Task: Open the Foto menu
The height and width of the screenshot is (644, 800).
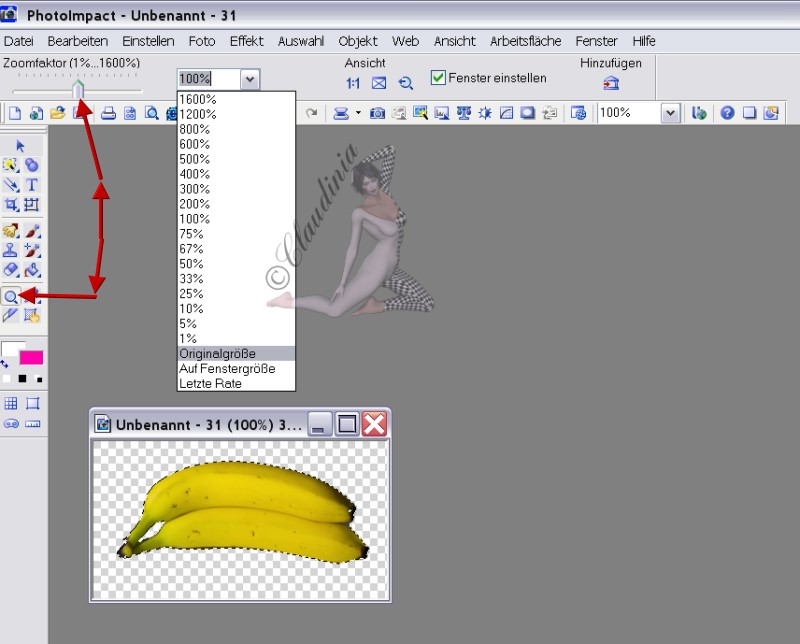Action: point(202,41)
